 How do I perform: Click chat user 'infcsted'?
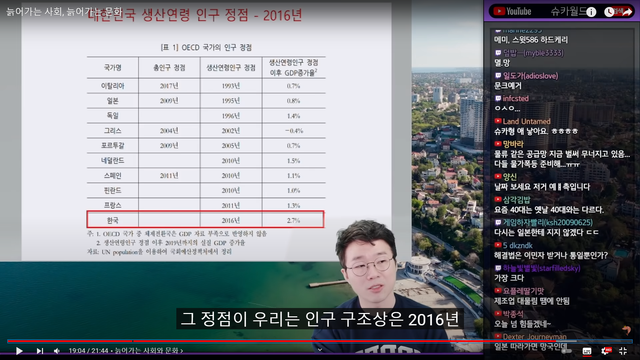coord(516,98)
